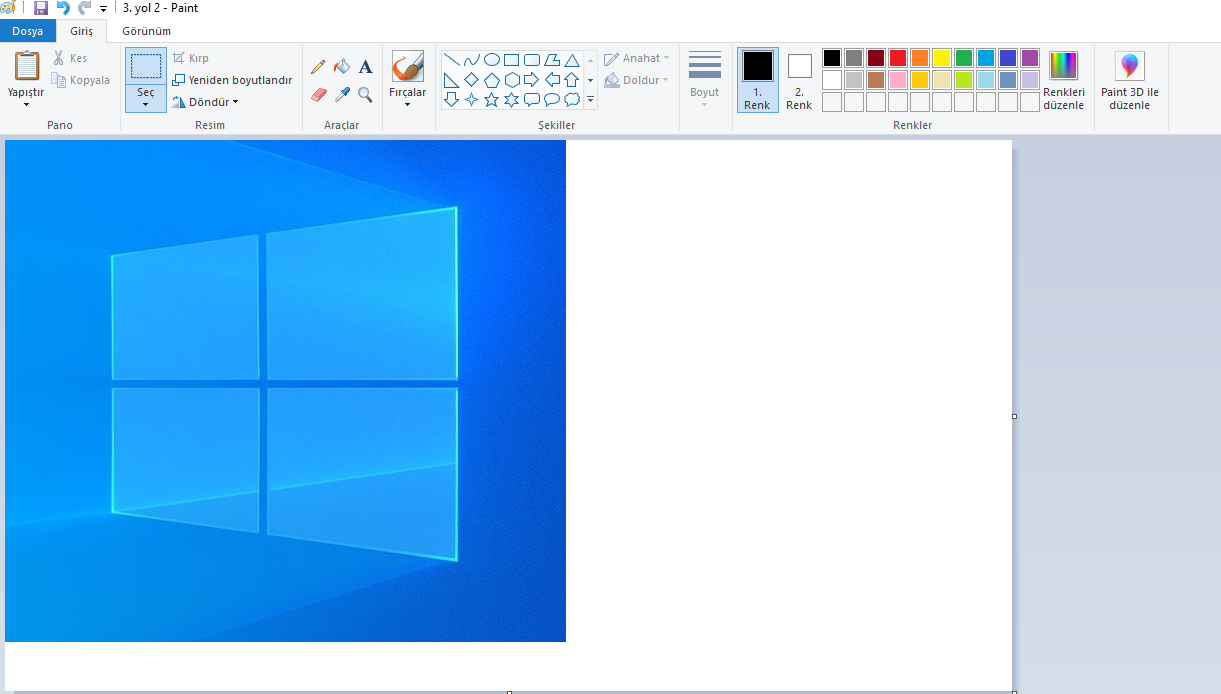Choose the purple color swatch
This screenshot has width=1221, height=694.
tap(1030, 58)
